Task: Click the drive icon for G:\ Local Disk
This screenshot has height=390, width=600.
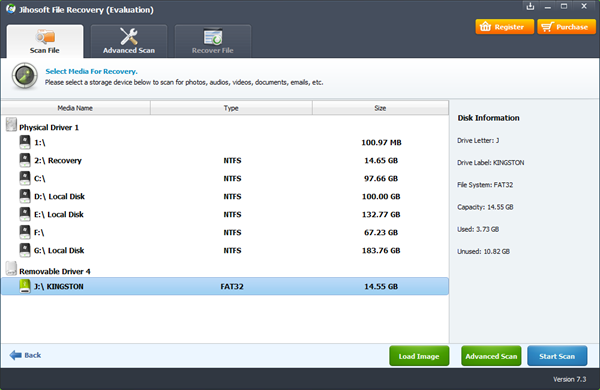Action: [x=25, y=250]
